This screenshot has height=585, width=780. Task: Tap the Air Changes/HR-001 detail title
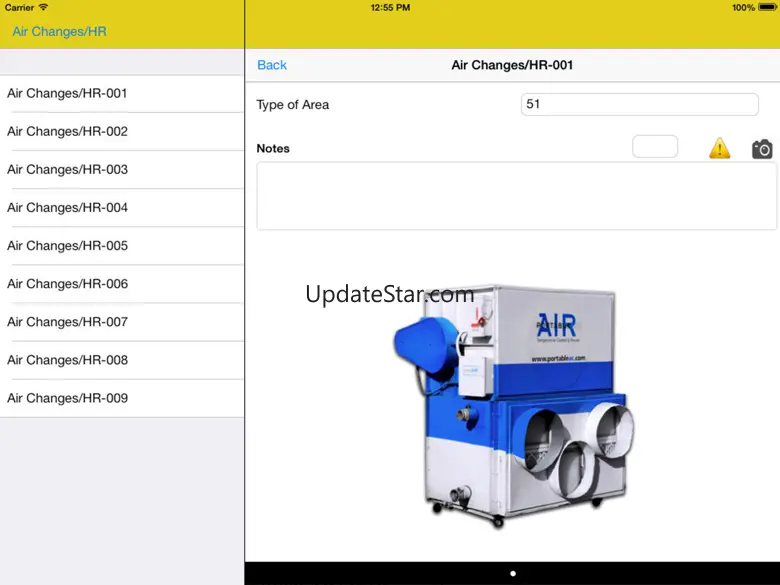click(x=512, y=65)
